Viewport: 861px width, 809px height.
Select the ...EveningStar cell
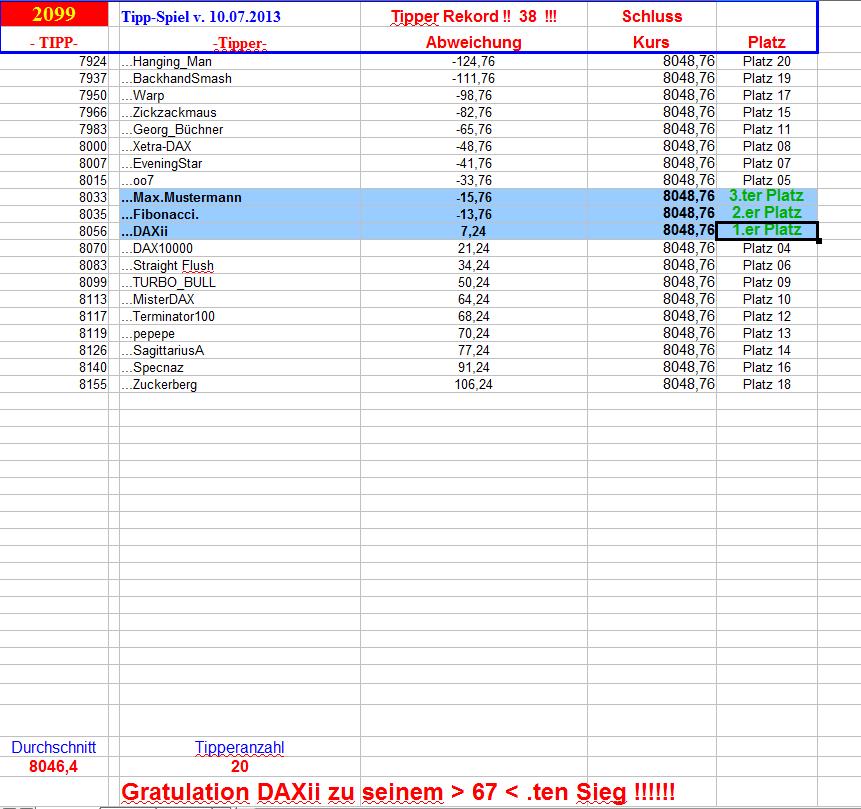point(239,164)
